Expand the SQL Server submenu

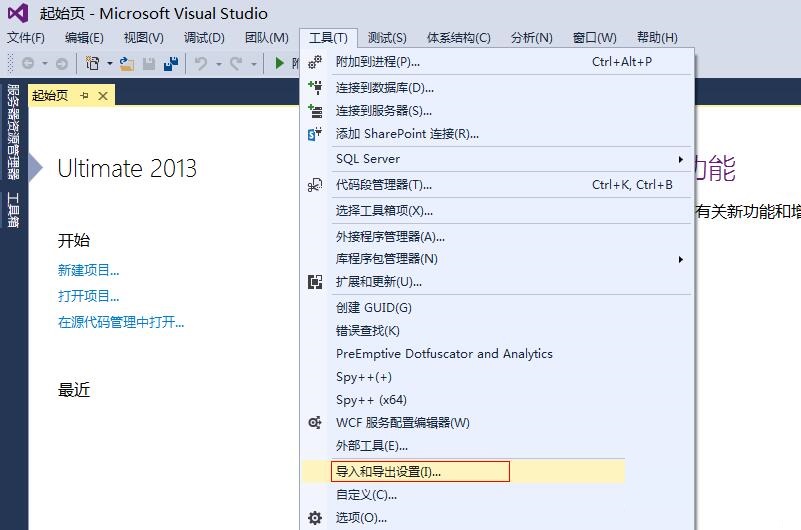point(680,159)
